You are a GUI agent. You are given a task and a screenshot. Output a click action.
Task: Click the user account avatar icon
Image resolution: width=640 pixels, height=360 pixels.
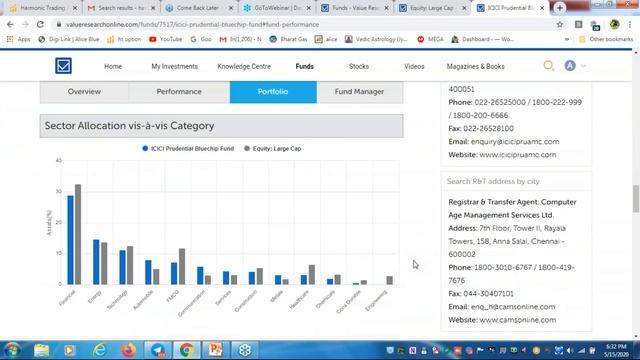(570, 65)
